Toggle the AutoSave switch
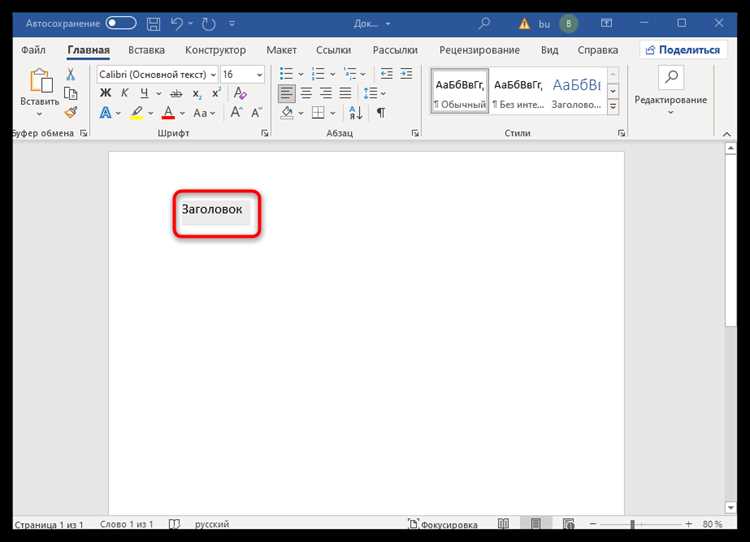This screenshot has height=542, width=750. tap(121, 23)
